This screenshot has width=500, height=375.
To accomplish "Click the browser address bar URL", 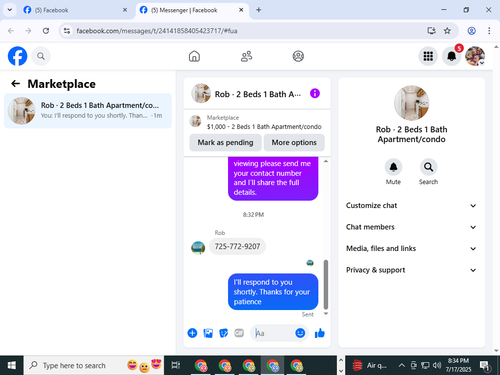I will [157, 31].
